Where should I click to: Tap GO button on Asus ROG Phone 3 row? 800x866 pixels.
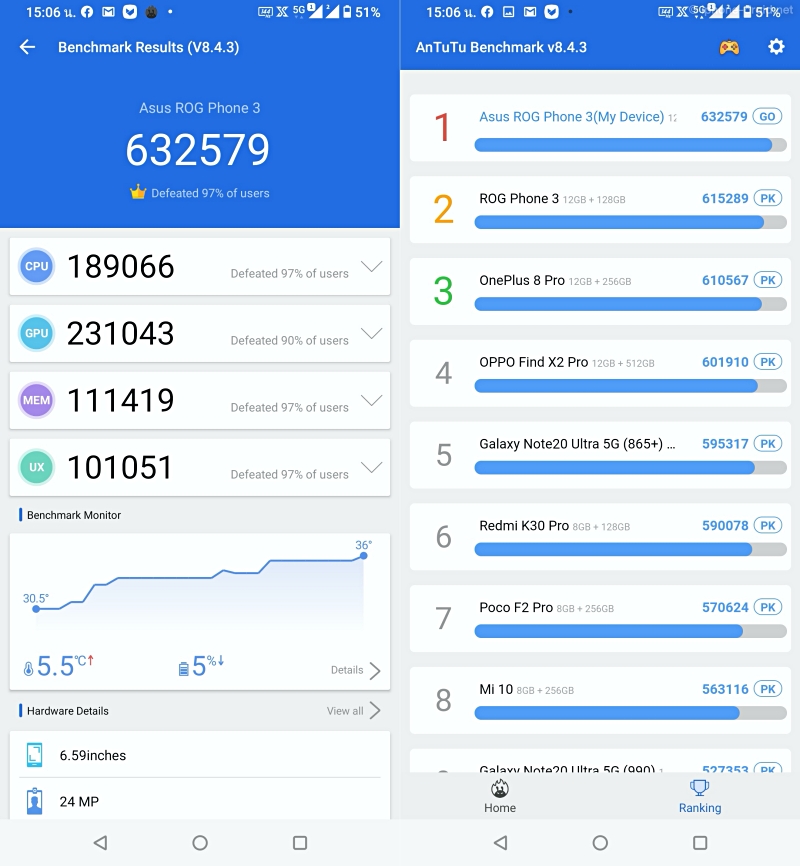pyautogui.click(x=767, y=117)
